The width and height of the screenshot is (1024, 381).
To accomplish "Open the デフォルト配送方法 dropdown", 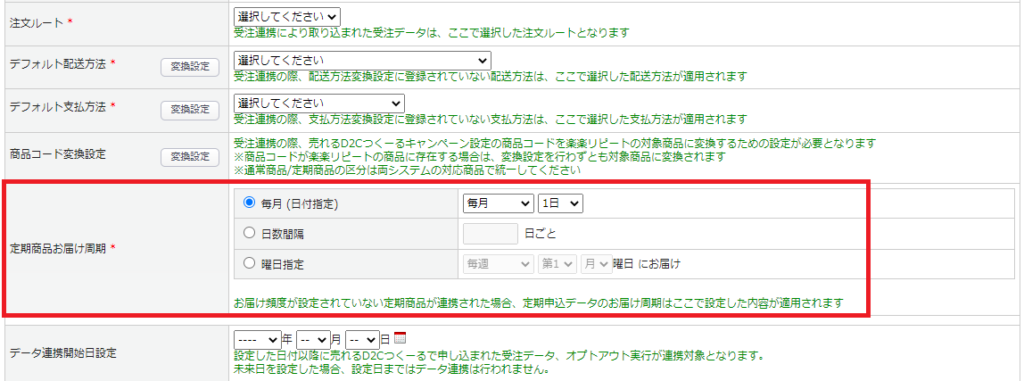I will (362, 61).
